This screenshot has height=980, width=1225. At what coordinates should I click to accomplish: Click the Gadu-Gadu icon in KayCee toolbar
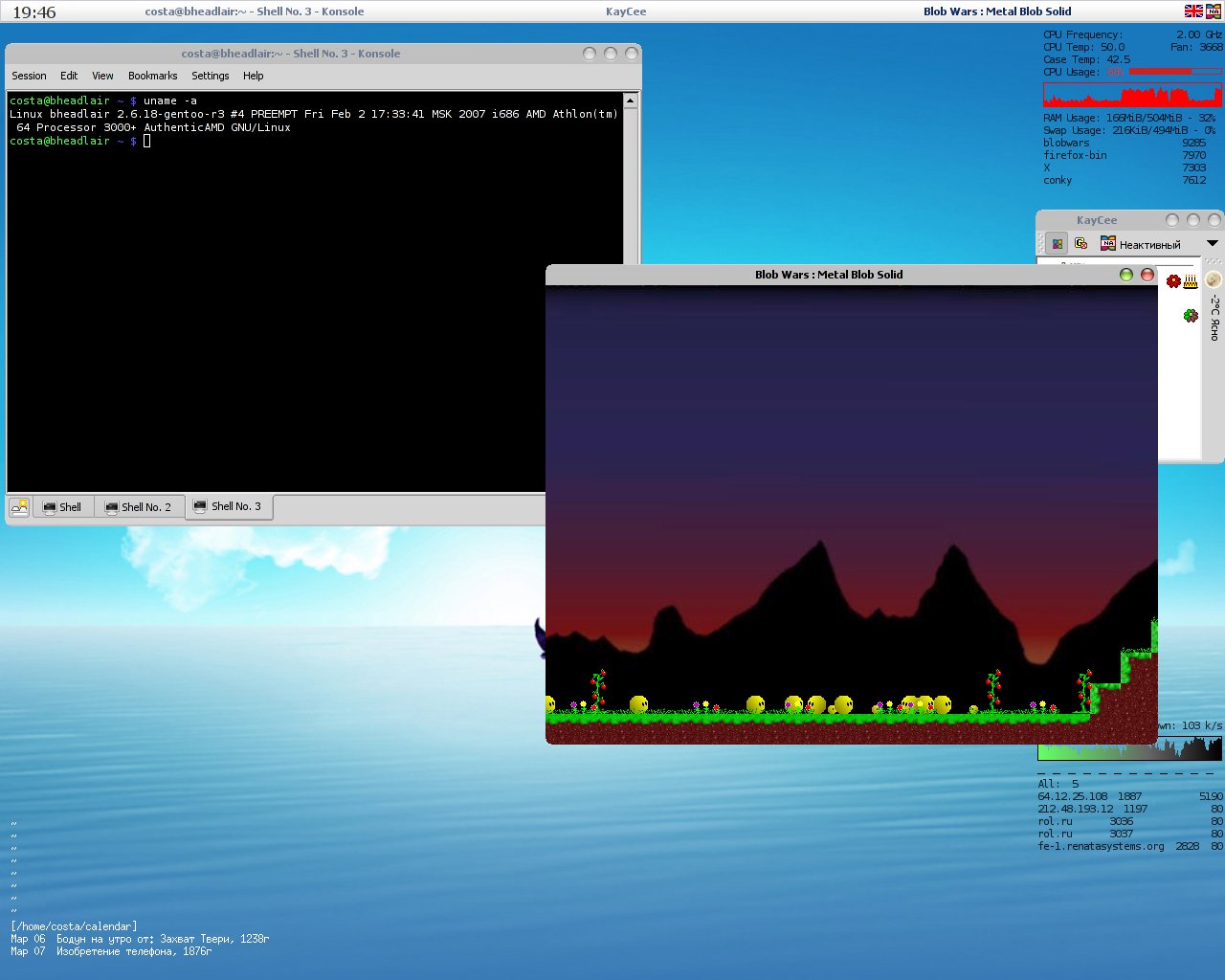tap(1081, 243)
